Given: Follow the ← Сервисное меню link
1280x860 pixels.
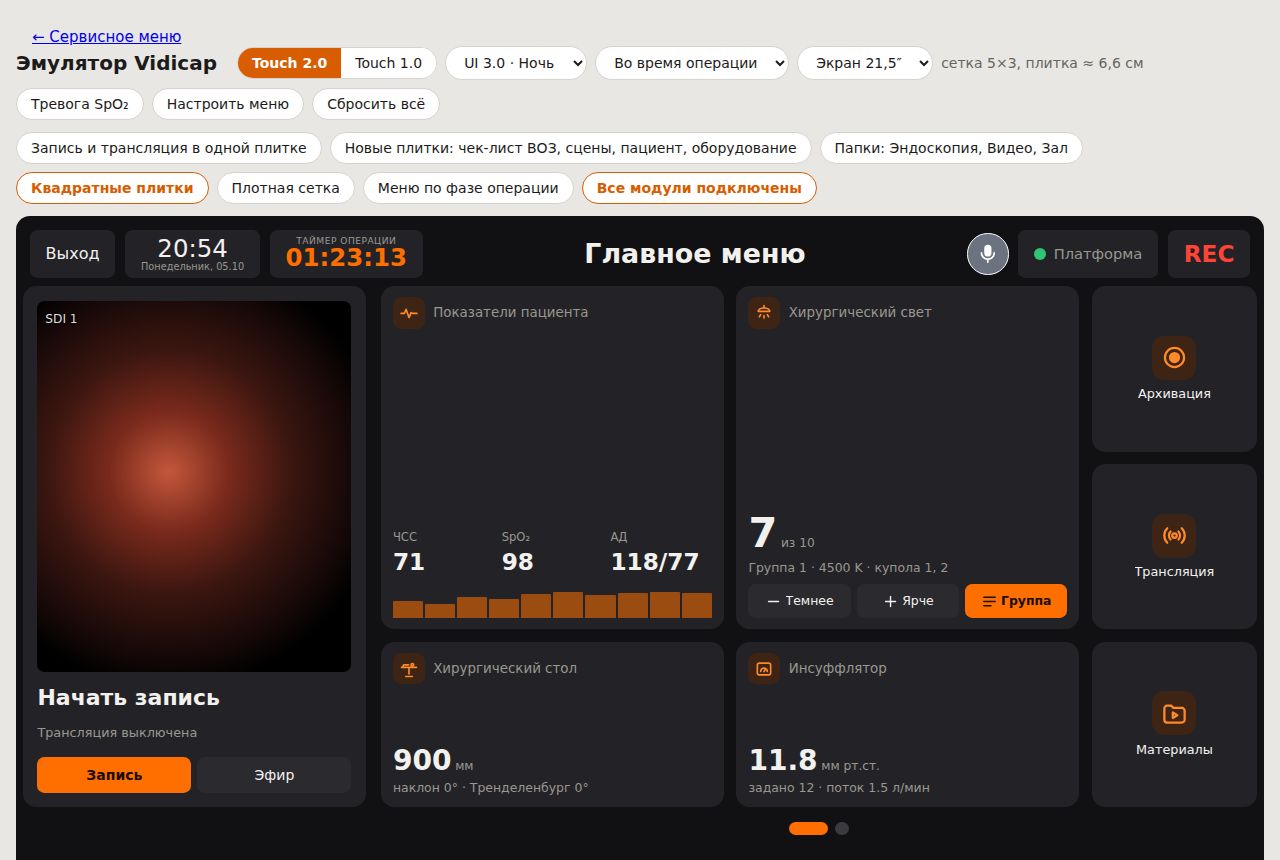Looking at the screenshot, I should click(107, 37).
